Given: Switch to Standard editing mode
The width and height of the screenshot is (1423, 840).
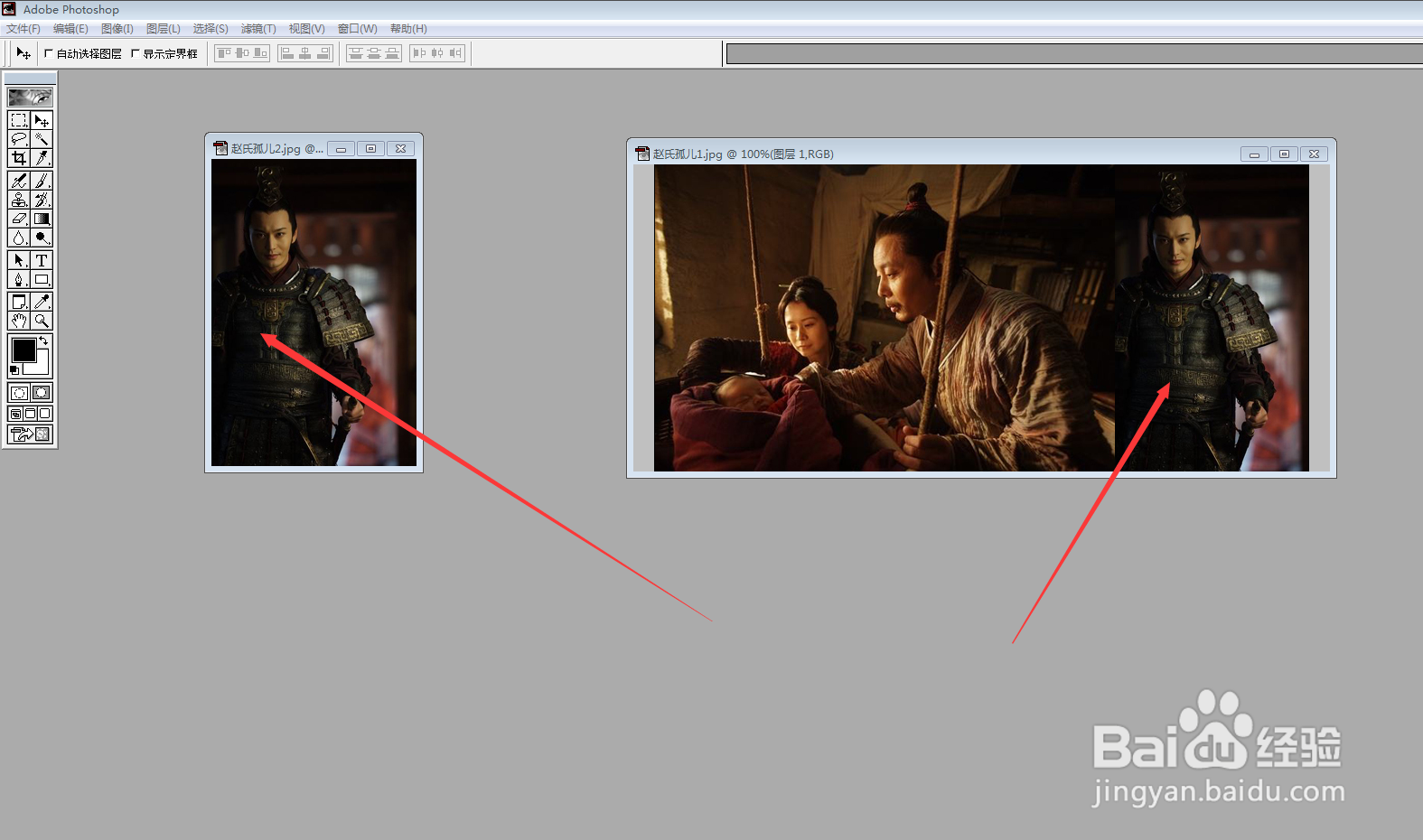Looking at the screenshot, I should (19, 392).
